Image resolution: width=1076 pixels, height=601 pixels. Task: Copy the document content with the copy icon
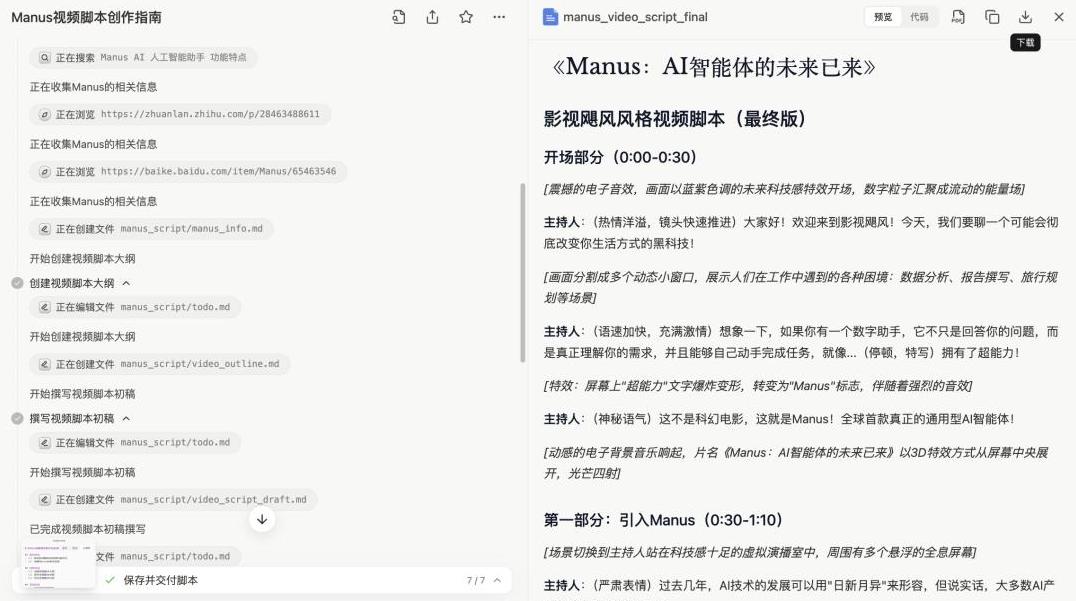[992, 17]
